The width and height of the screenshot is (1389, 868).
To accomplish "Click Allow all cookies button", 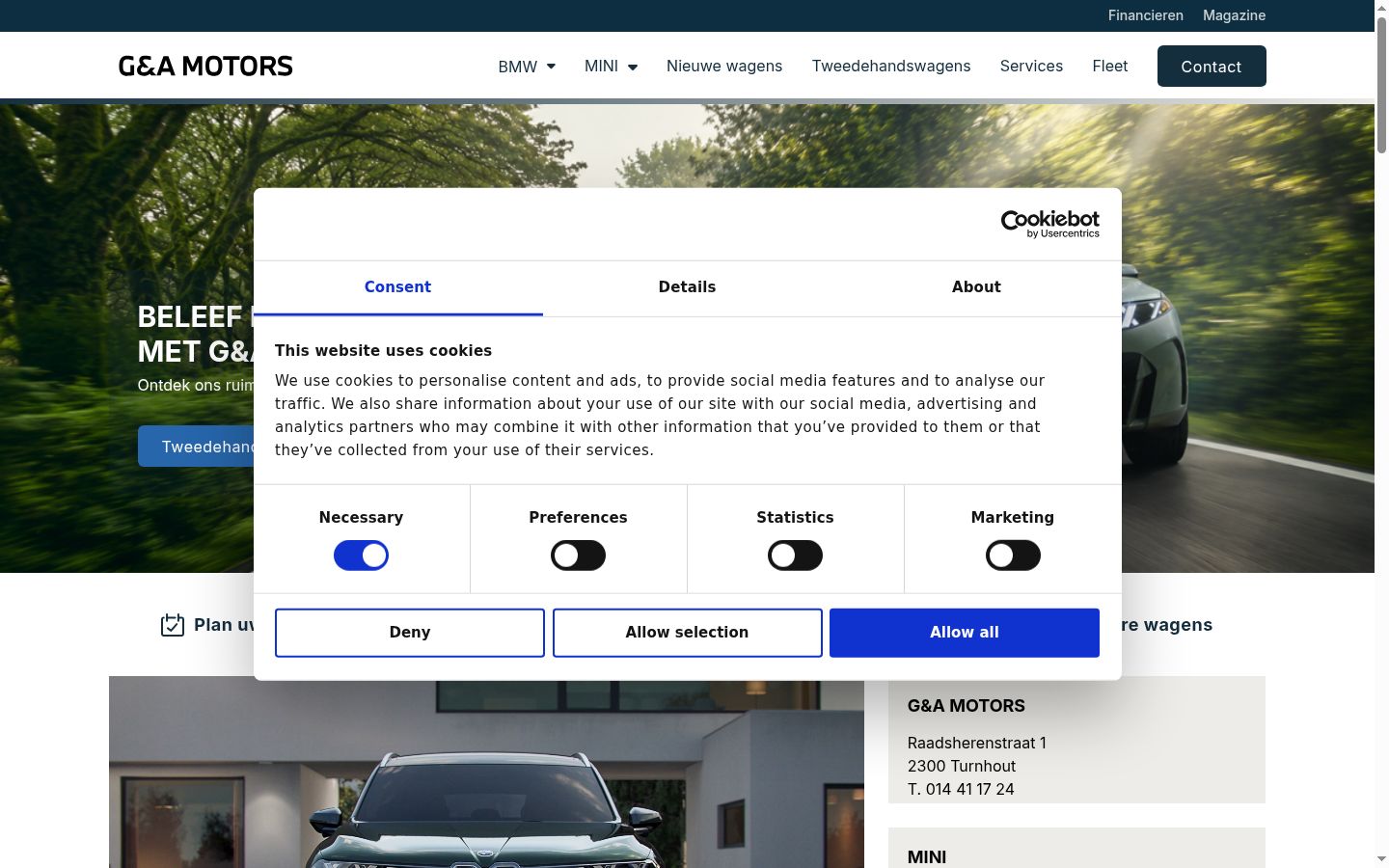I will [965, 633].
